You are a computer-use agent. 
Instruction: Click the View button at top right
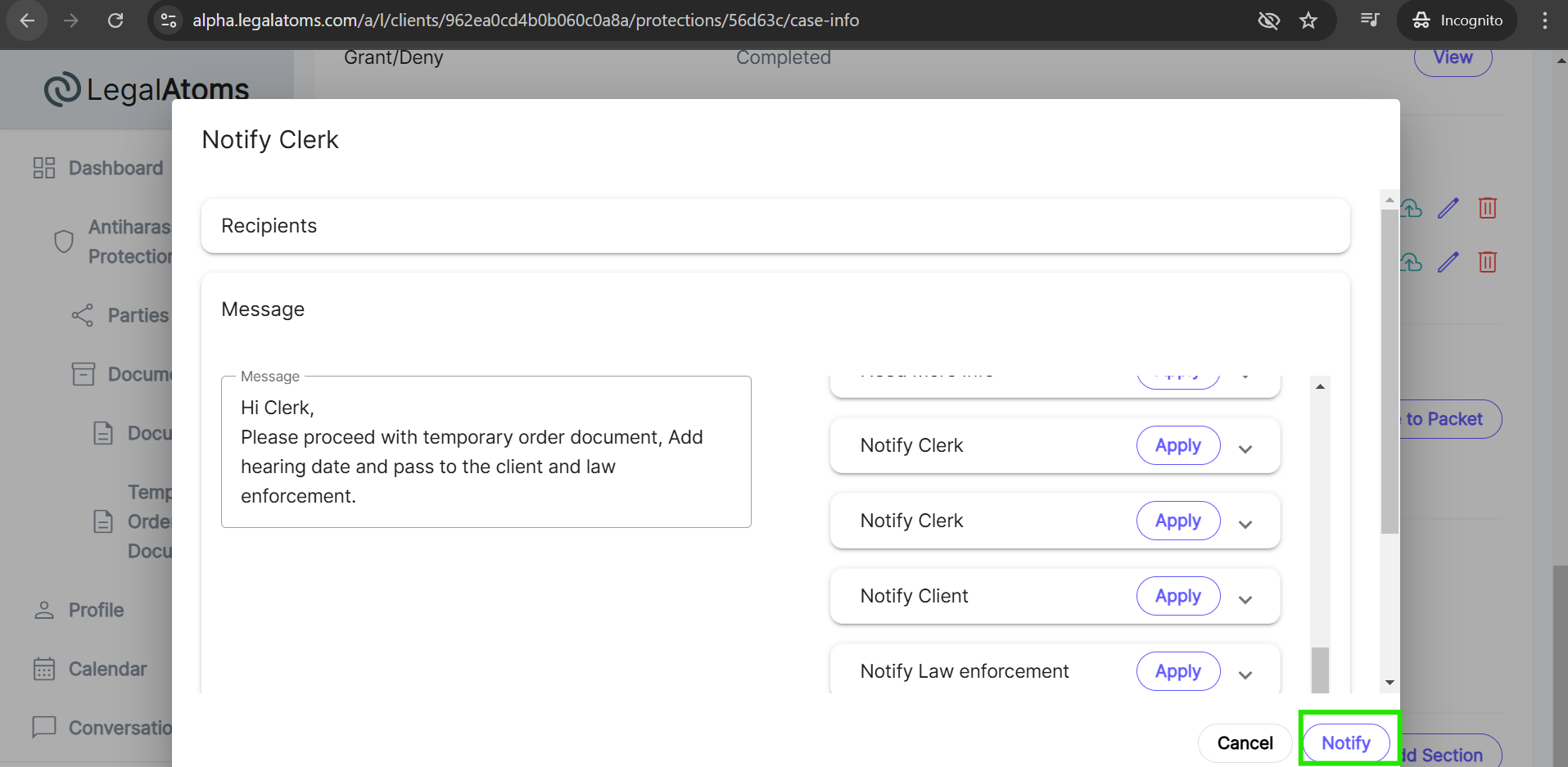1453,59
